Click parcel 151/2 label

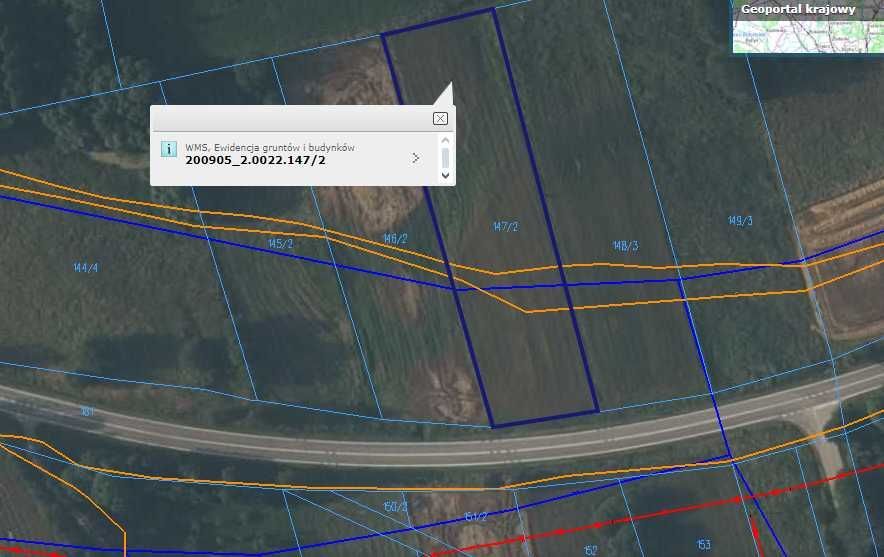coord(474,517)
